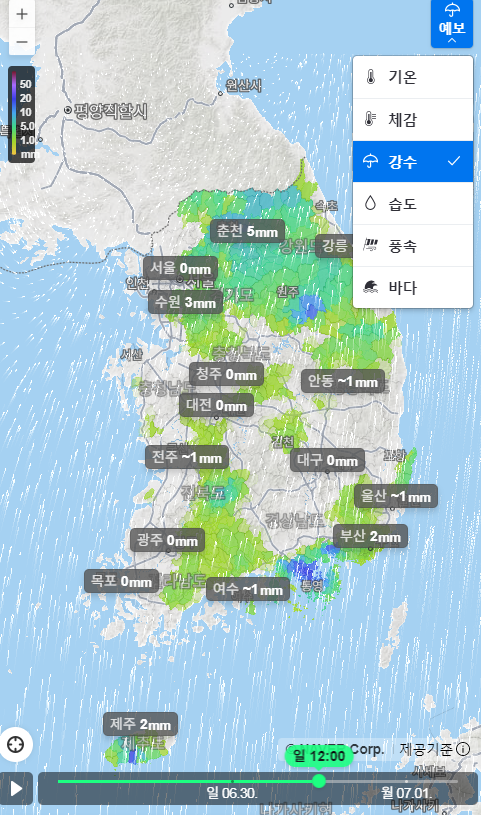
Task: Click the umbrella icon beside 강수
Action: (370, 162)
